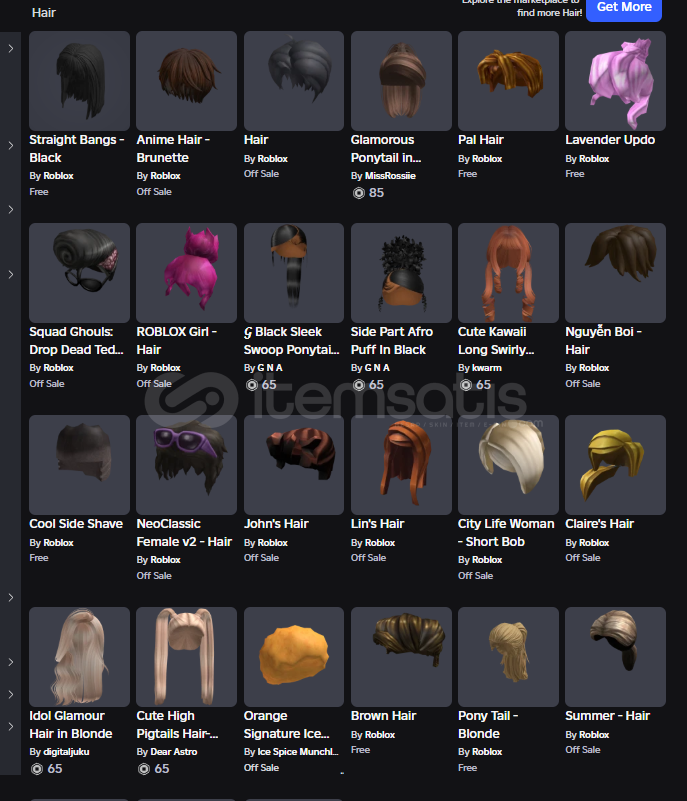Open Claire's Hair yellow ponytail thumbnail
The height and width of the screenshot is (801, 687).
tap(615, 465)
